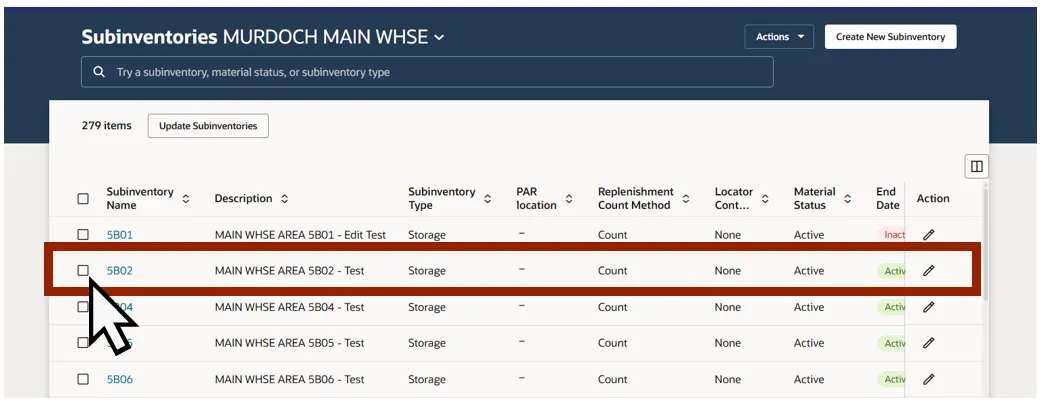This screenshot has width=1043, height=403.
Task: Open the 5B02 subinventory link
Action: pyautogui.click(x=120, y=271)
